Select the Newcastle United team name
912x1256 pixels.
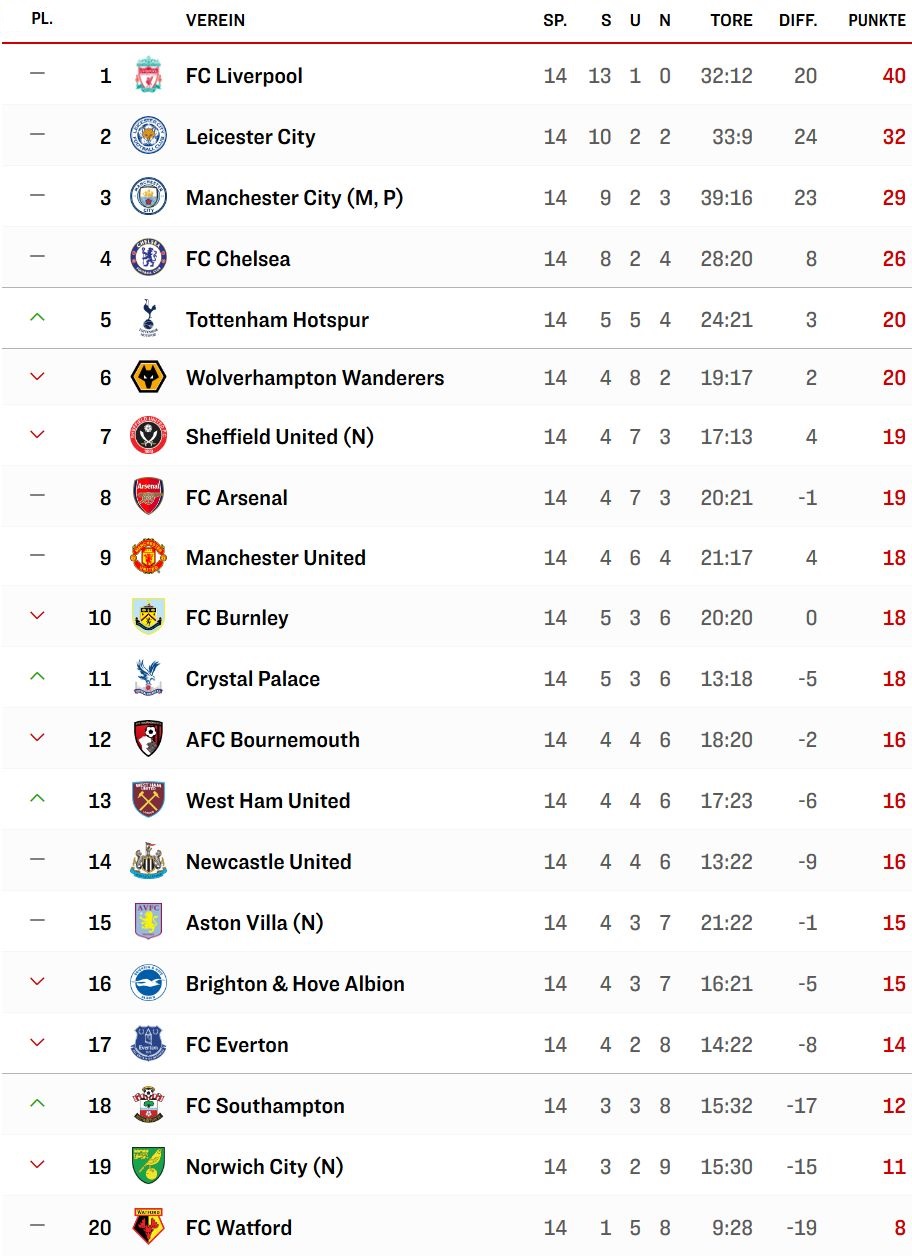[269, 862]
